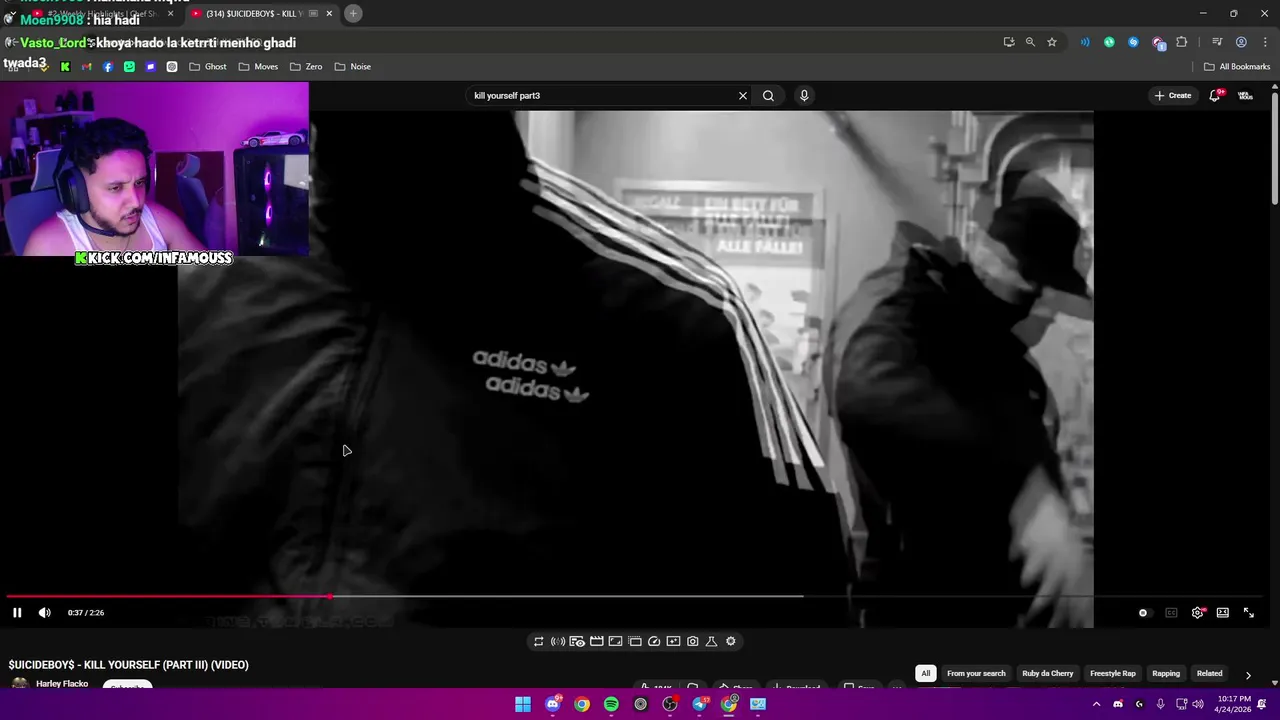Viewport: 1280px width, 720px height.
Task: Click the clapperboard icon in the enhancer toolbar
Action: tap(596, 641)
